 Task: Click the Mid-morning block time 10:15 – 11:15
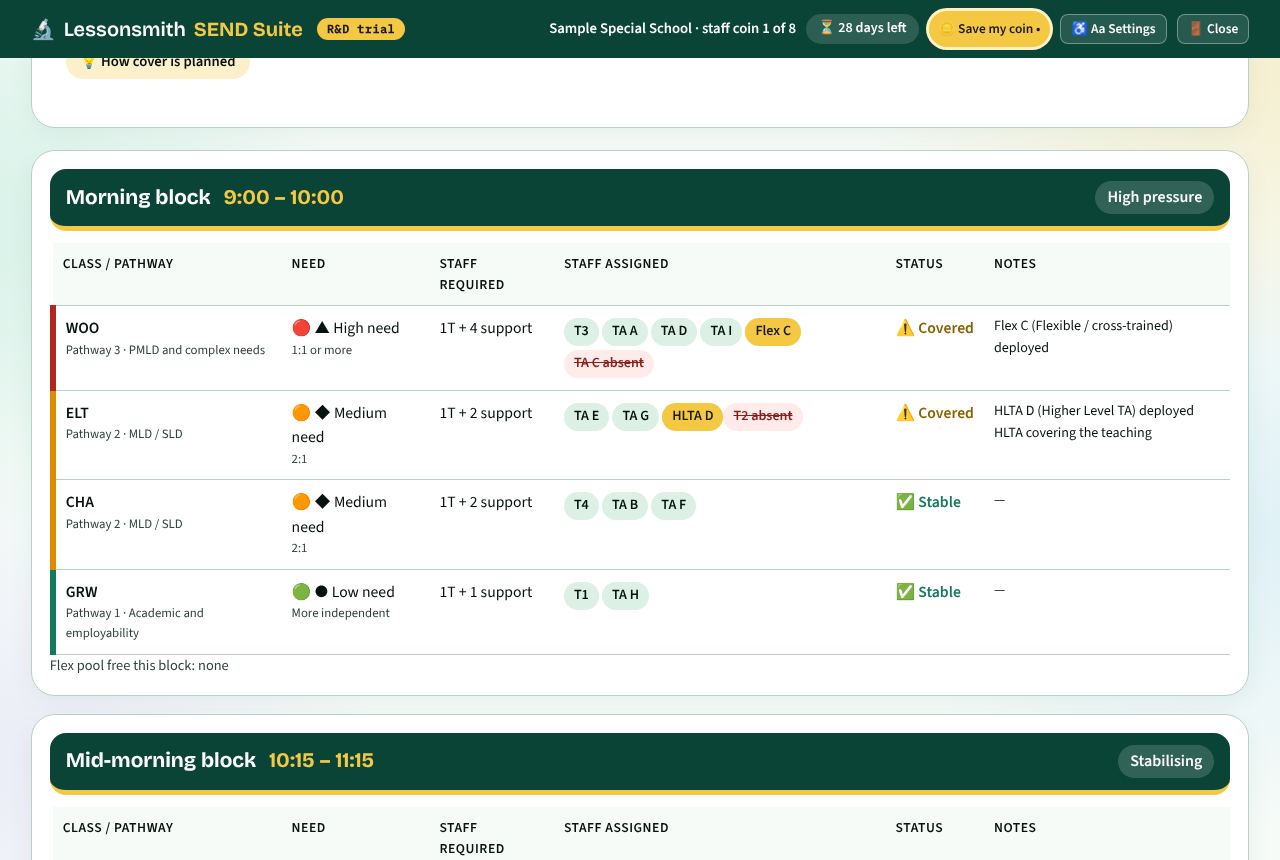[321, 760]
